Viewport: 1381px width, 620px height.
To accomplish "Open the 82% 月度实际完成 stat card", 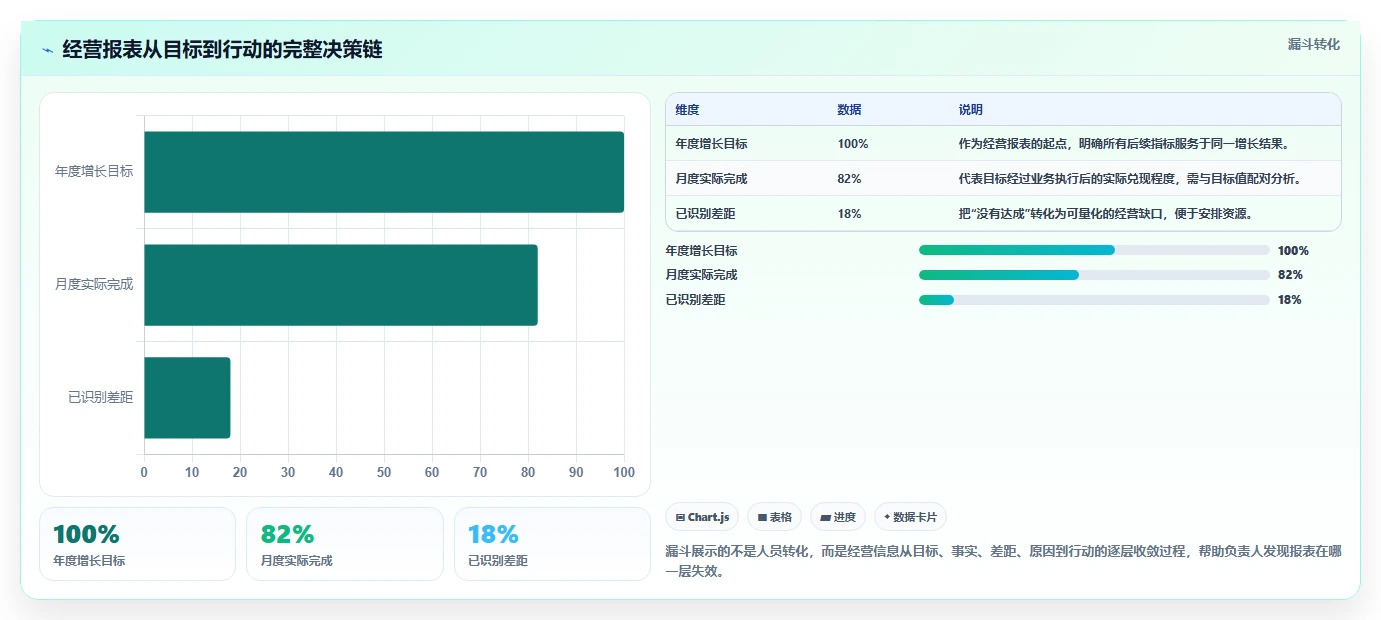I will coord(345,544).
